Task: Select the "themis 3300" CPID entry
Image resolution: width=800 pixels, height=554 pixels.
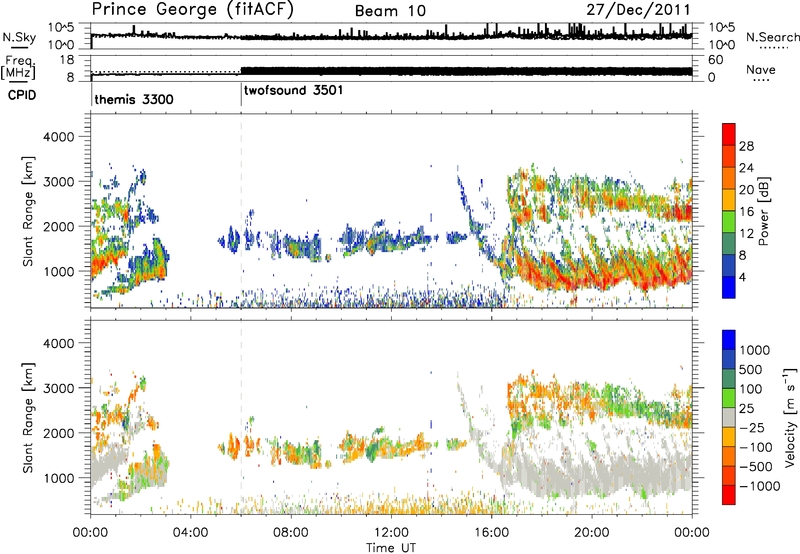Action: 134,99
